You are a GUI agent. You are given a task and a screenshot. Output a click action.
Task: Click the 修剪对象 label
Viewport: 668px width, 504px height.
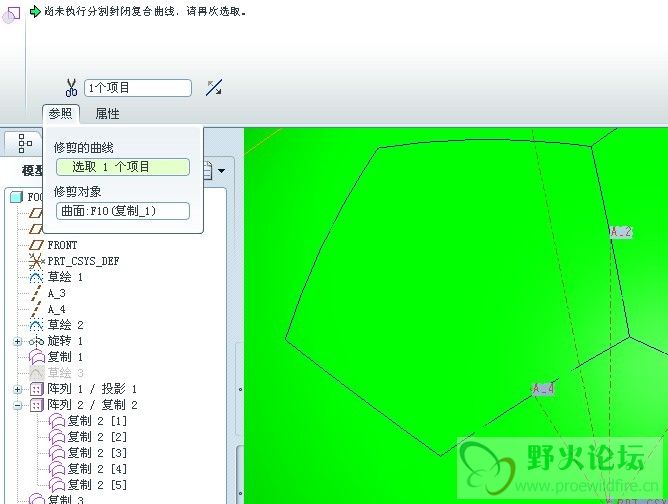tap(78, 192)
